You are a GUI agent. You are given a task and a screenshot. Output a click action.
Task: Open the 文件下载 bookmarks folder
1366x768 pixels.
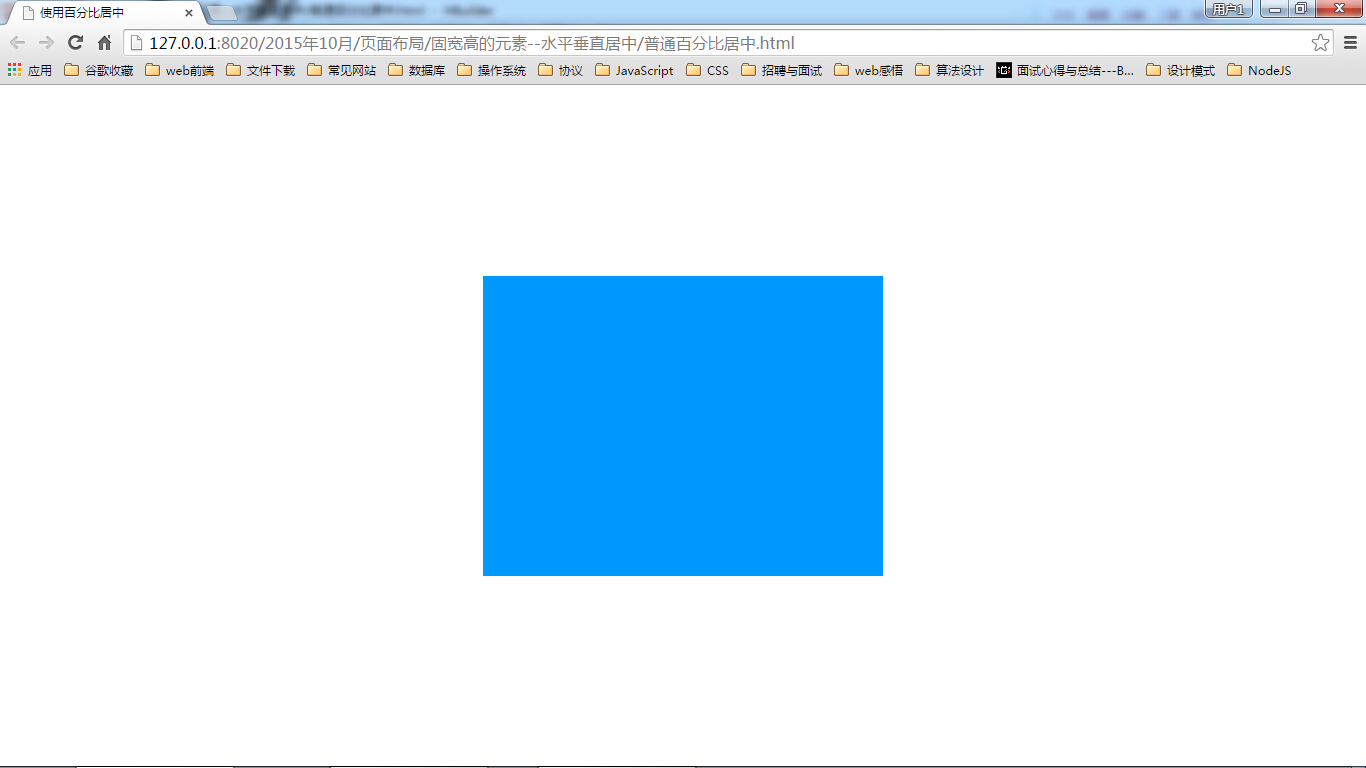pyautogui.click(x=260, y=71)
